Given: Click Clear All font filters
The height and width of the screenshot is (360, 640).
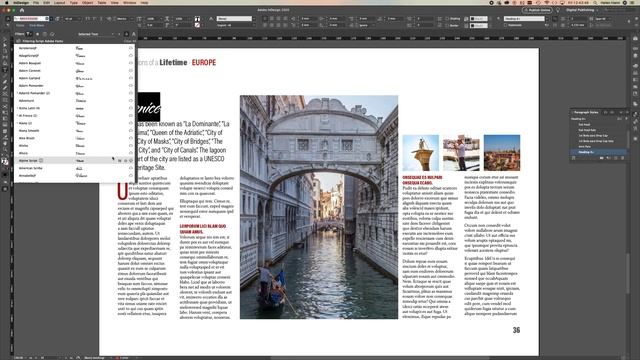Looking at the screenshot, I should (129, 41).
